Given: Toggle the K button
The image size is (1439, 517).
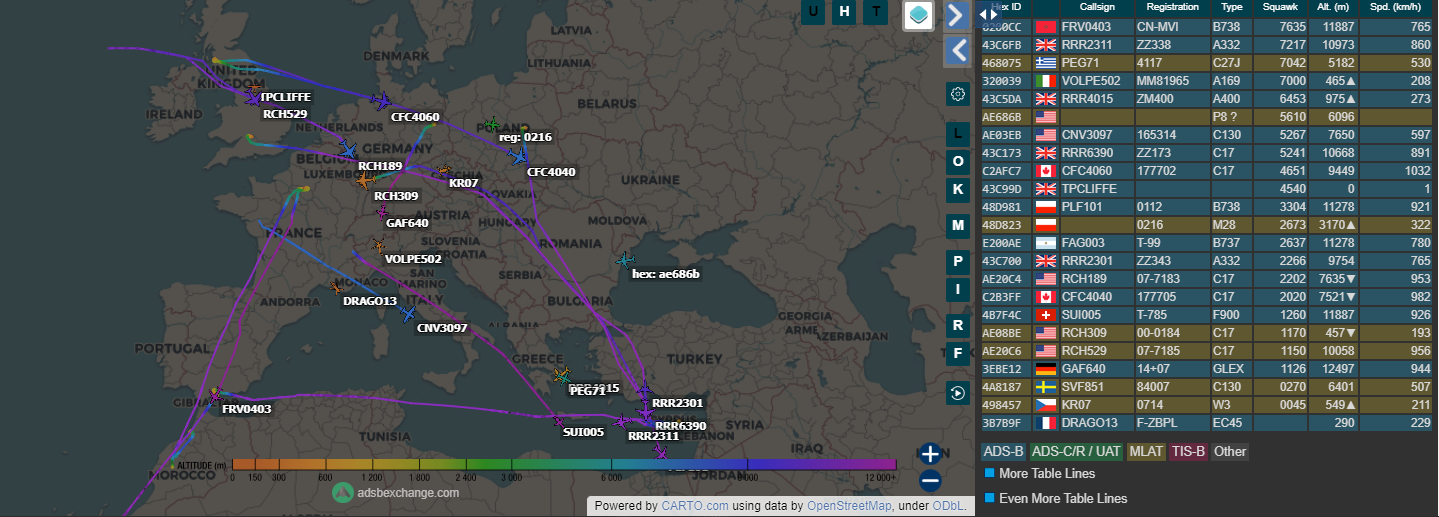Looking at the screenshot, I should coord(958,189).
